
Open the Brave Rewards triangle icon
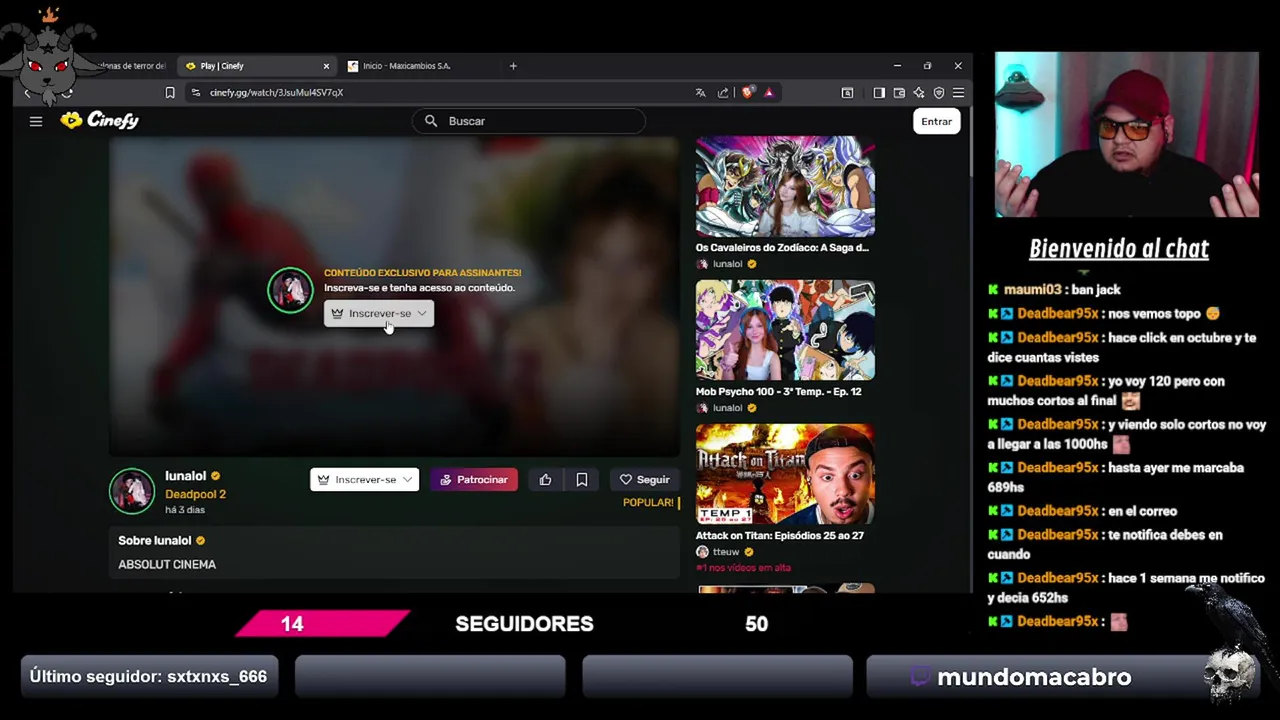(768, 93)
